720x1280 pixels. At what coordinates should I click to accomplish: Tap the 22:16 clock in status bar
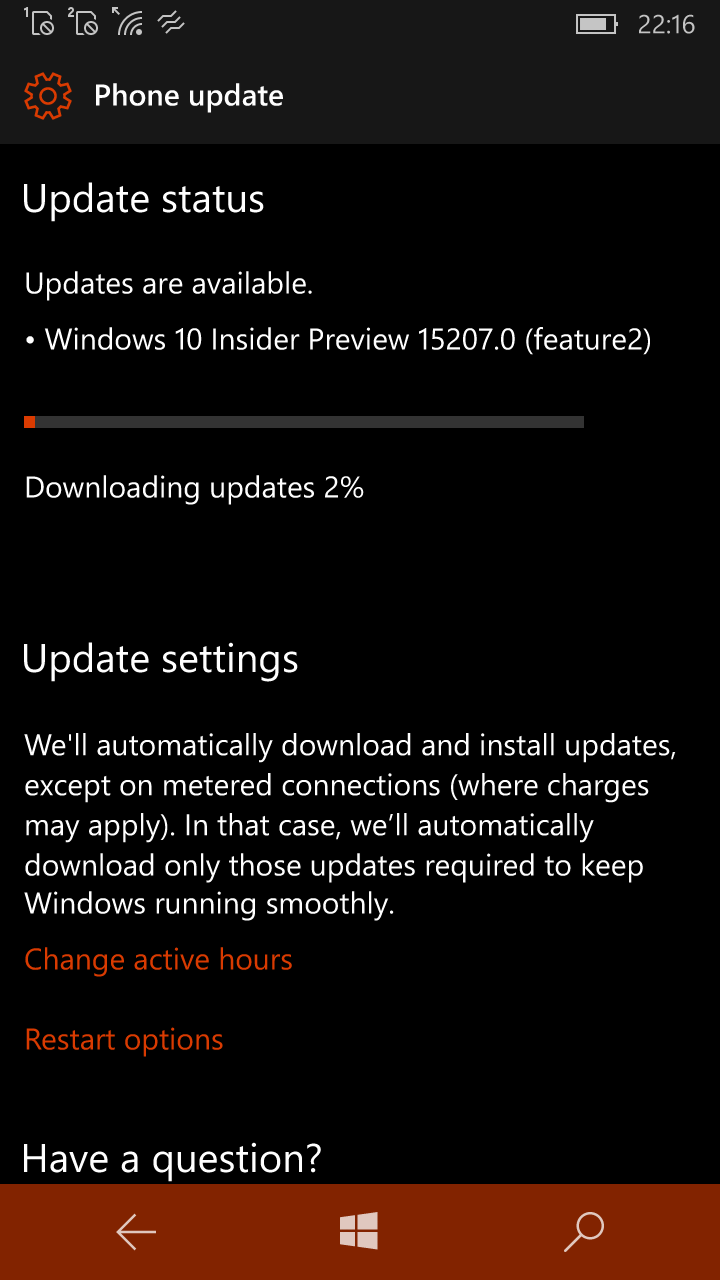[666, 24]
